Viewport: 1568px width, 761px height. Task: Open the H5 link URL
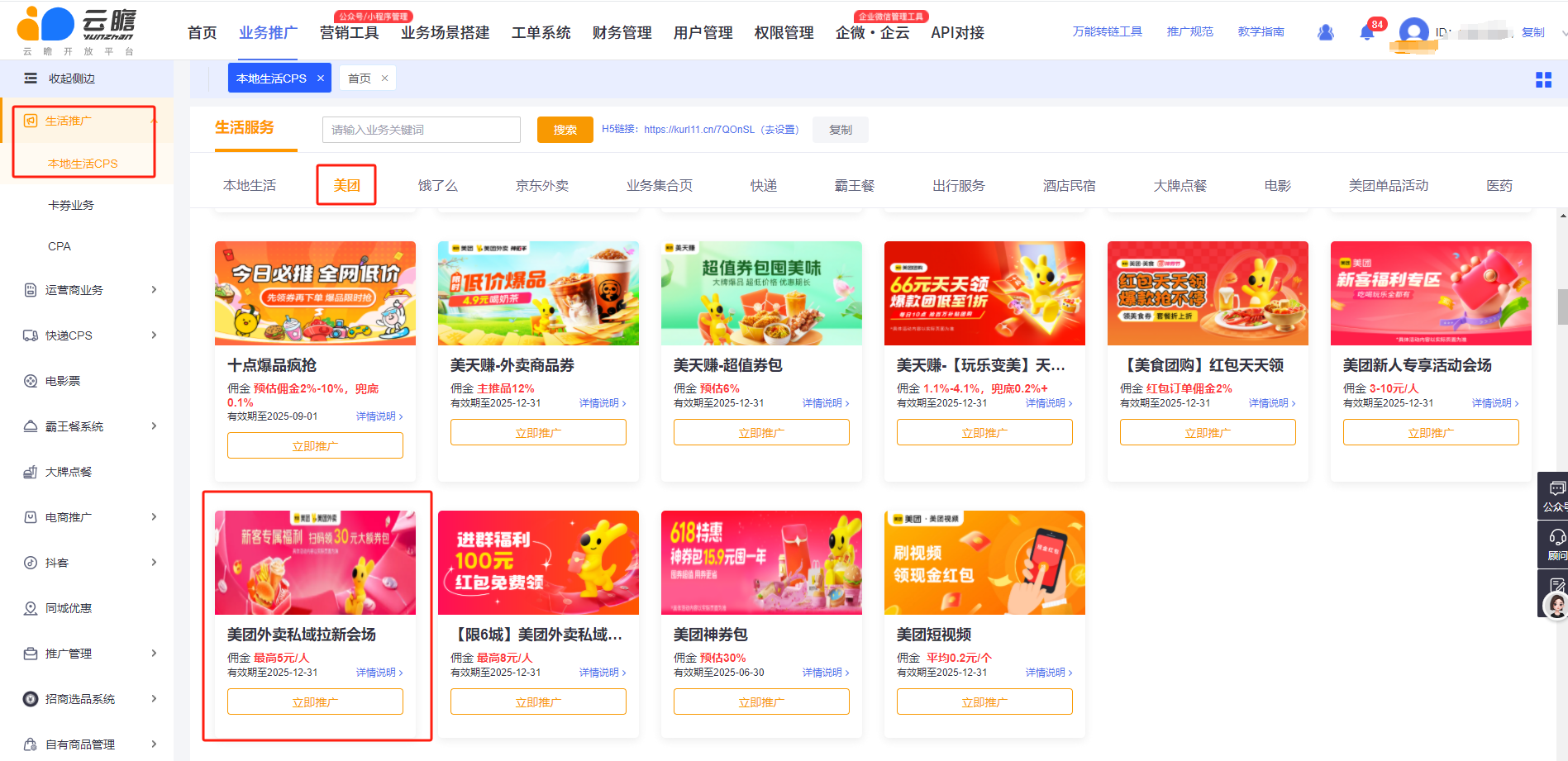point(699,130)
